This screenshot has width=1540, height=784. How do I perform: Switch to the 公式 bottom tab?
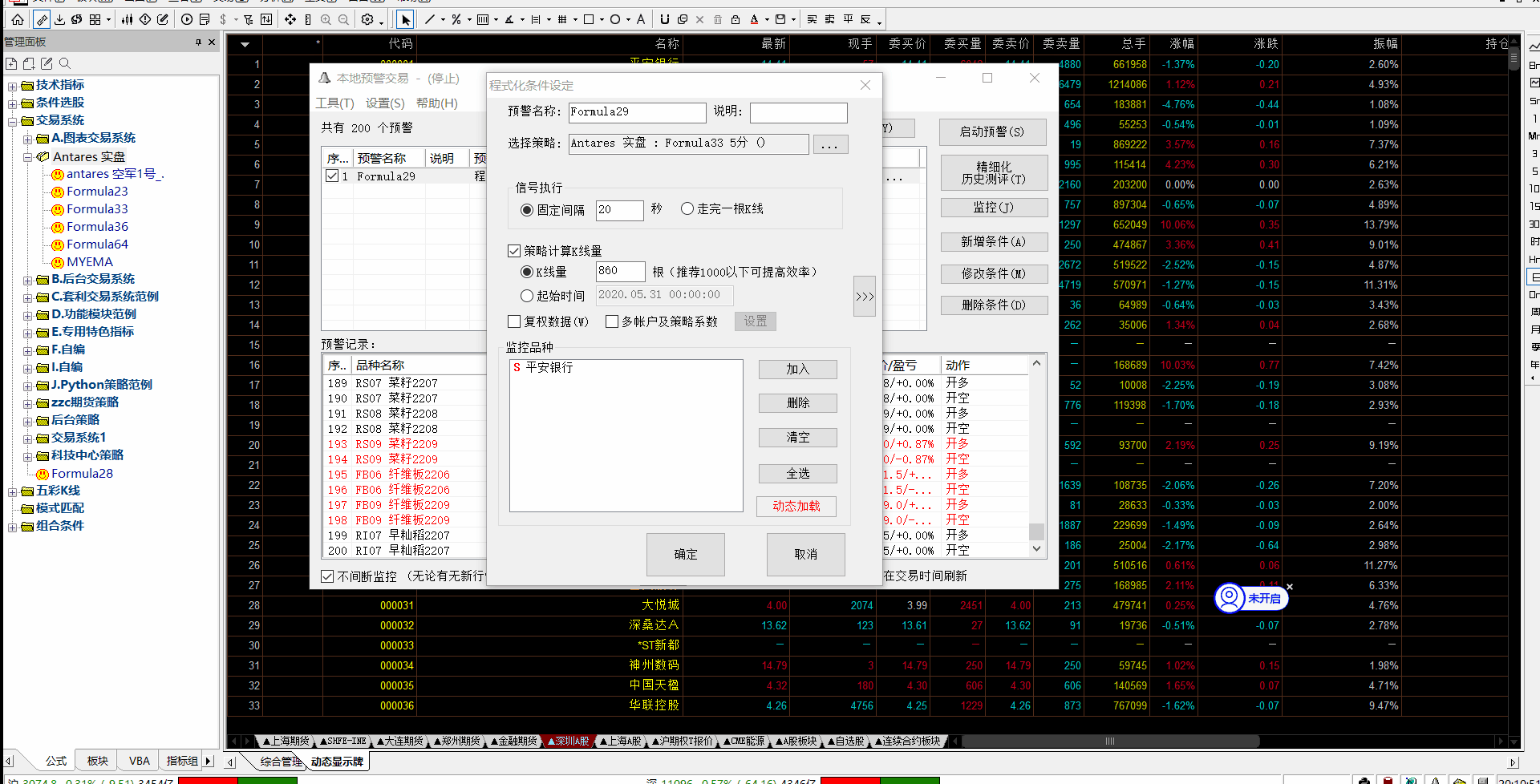[x=56, y=761]
